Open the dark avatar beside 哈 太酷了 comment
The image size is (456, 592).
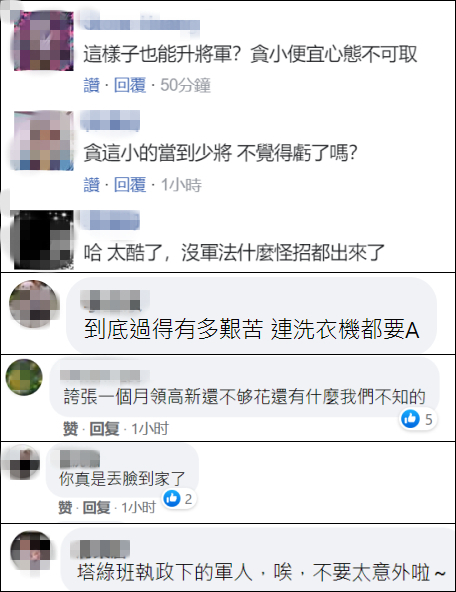click(44, 240)
